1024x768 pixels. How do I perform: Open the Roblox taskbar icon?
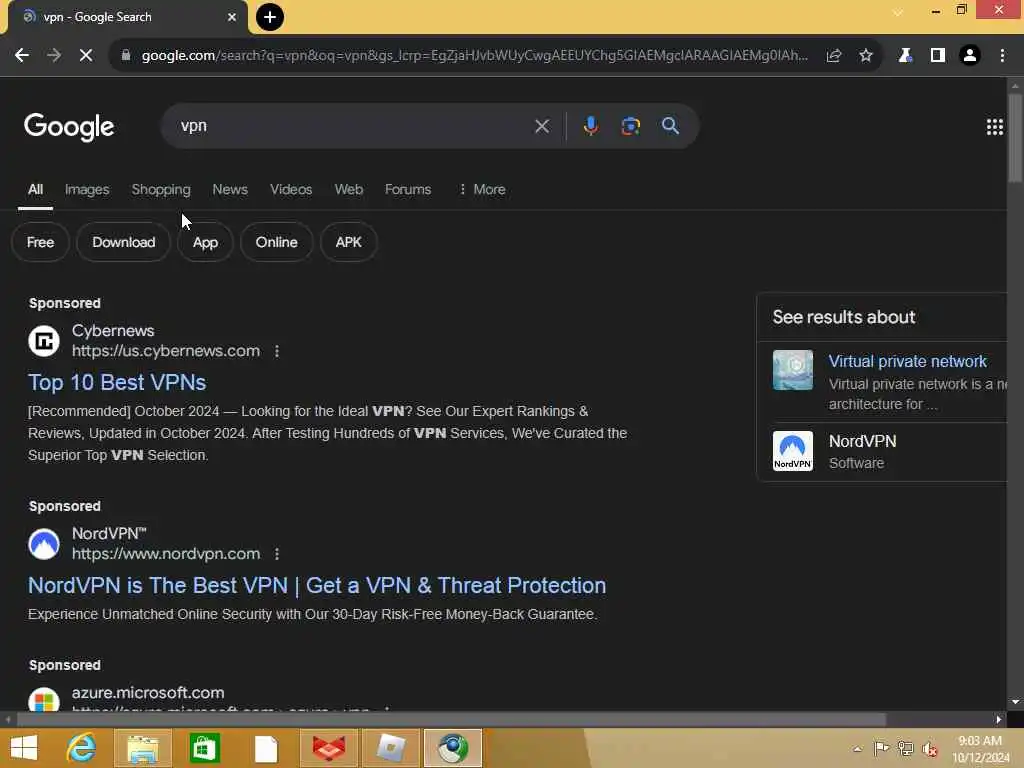tap(391, 748)
